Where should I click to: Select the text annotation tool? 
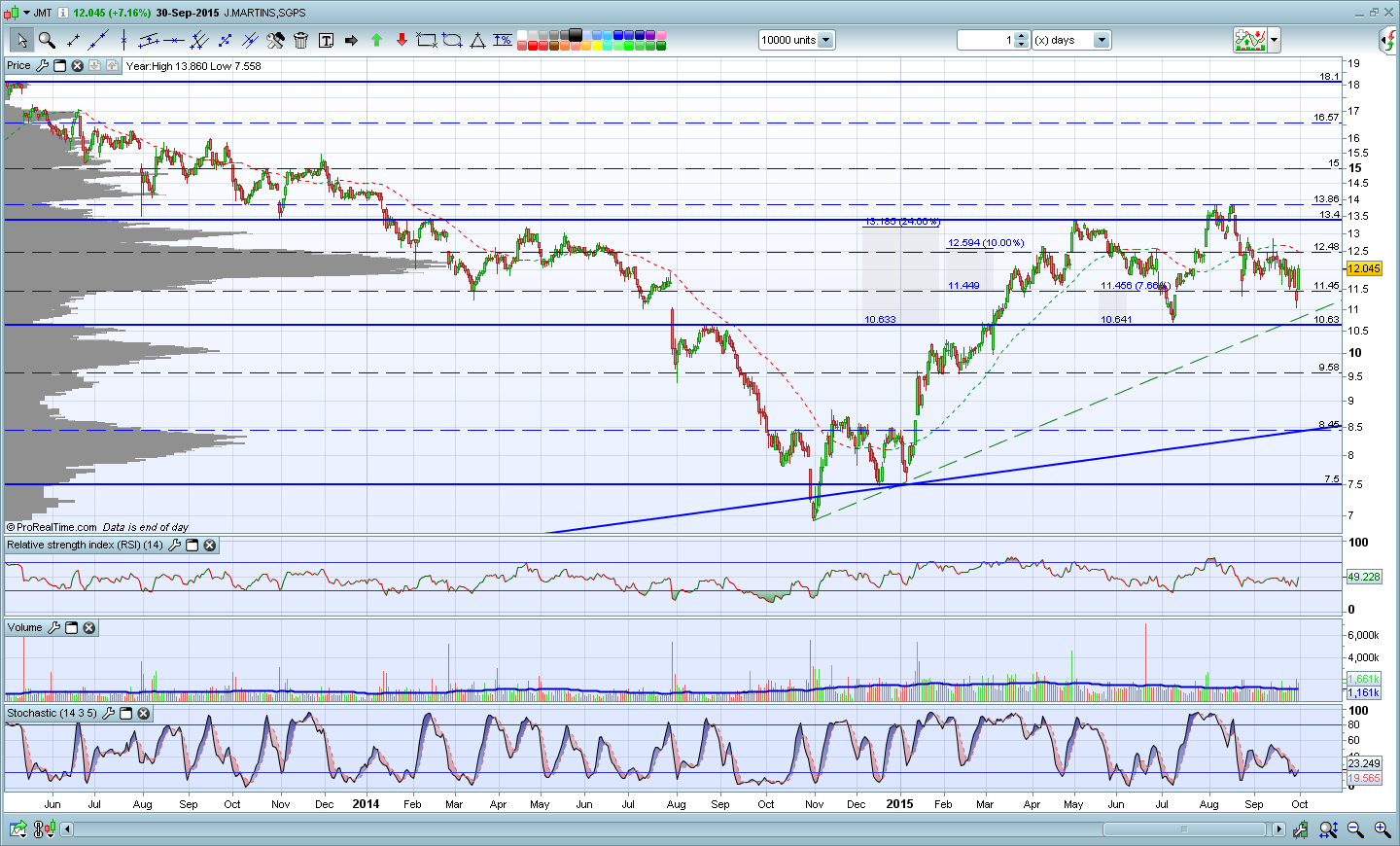click(326, 40)
